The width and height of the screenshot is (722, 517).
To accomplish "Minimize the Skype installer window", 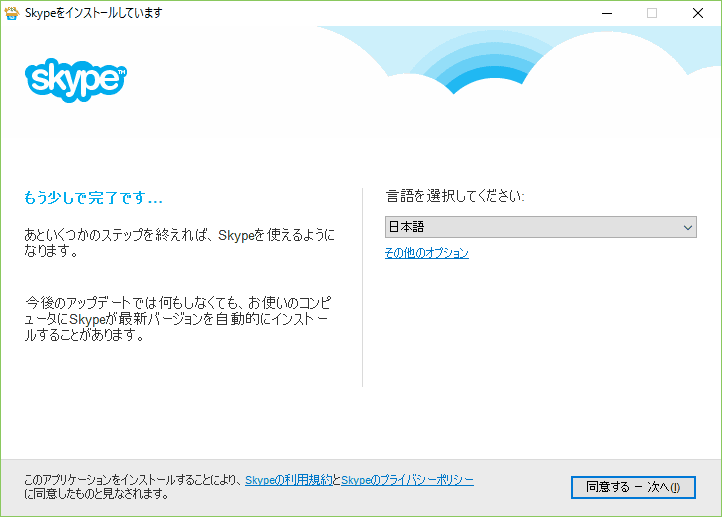I will [607, 13].
